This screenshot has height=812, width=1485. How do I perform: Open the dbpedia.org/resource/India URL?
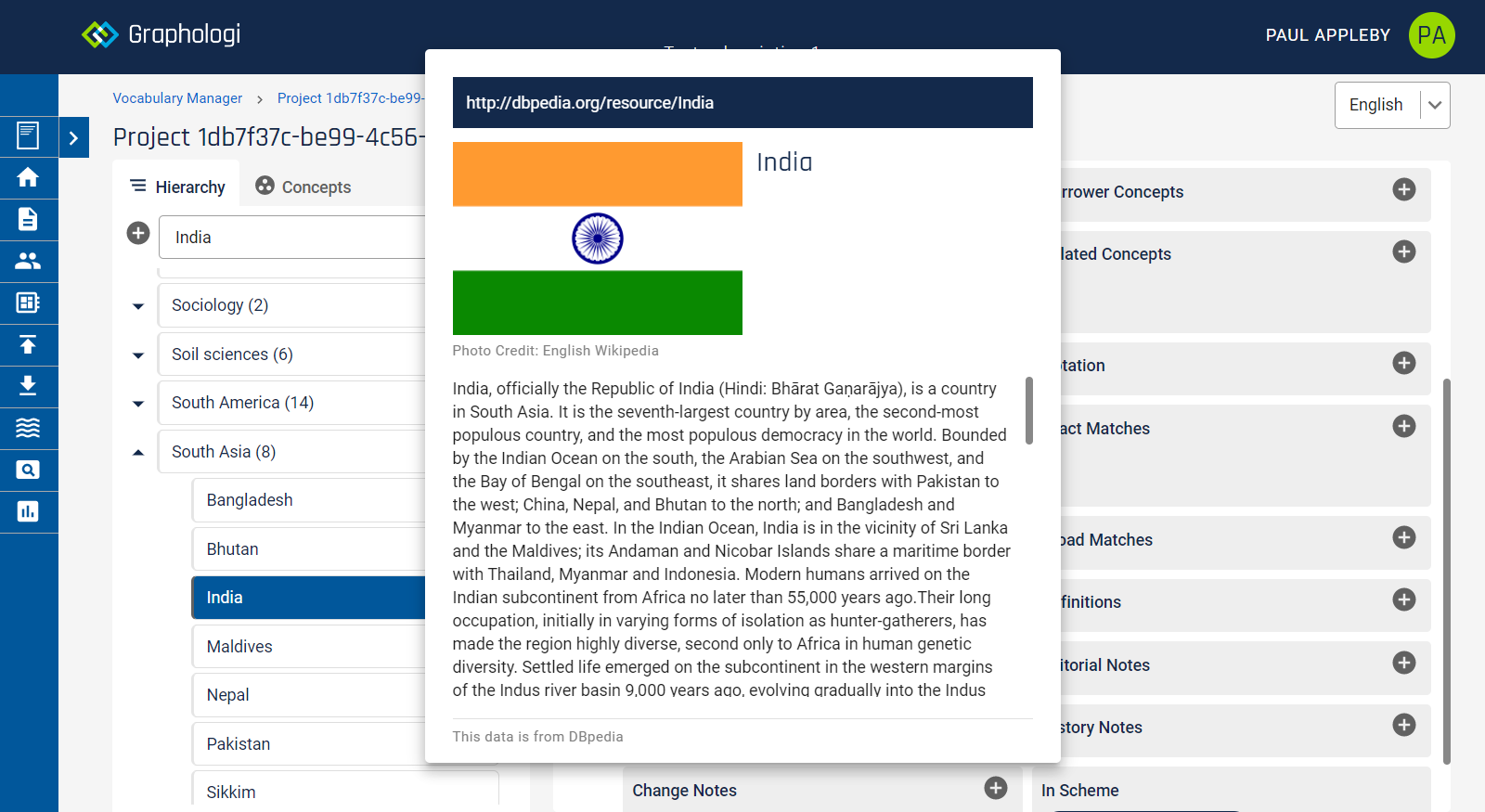589,103
